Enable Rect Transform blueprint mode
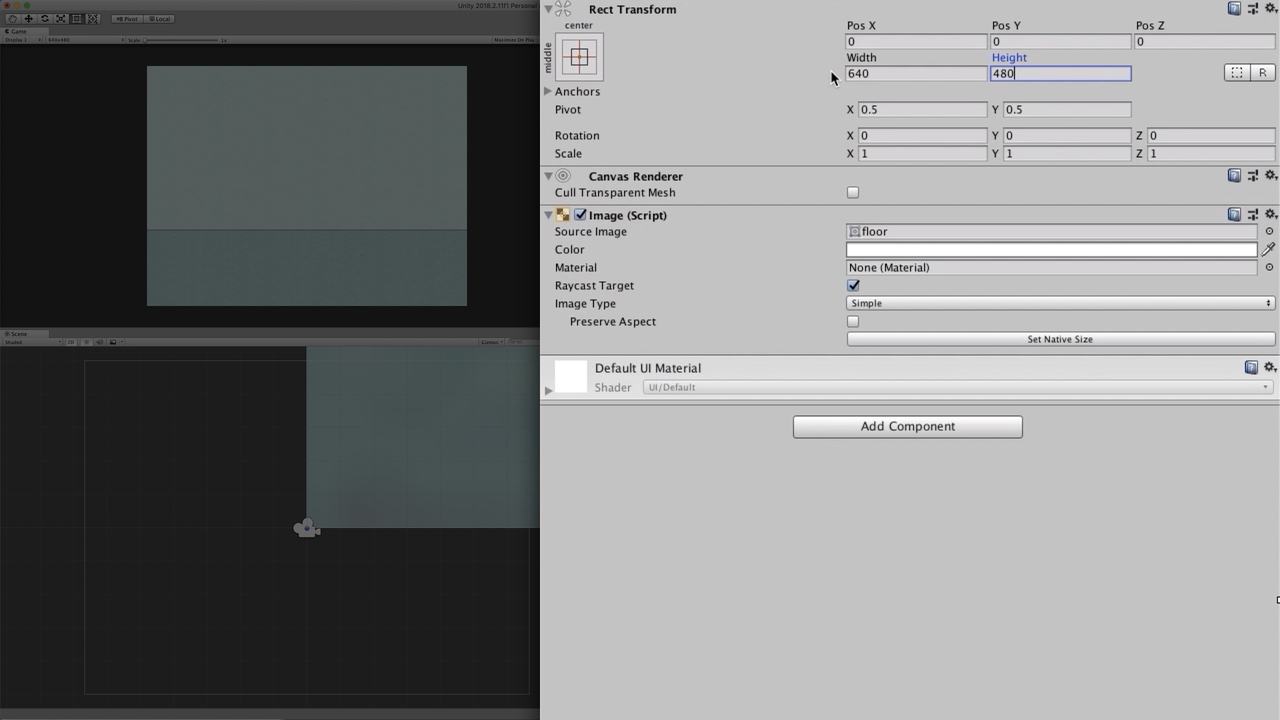Screen dimensions: 1280x720 click(1237, 73)
